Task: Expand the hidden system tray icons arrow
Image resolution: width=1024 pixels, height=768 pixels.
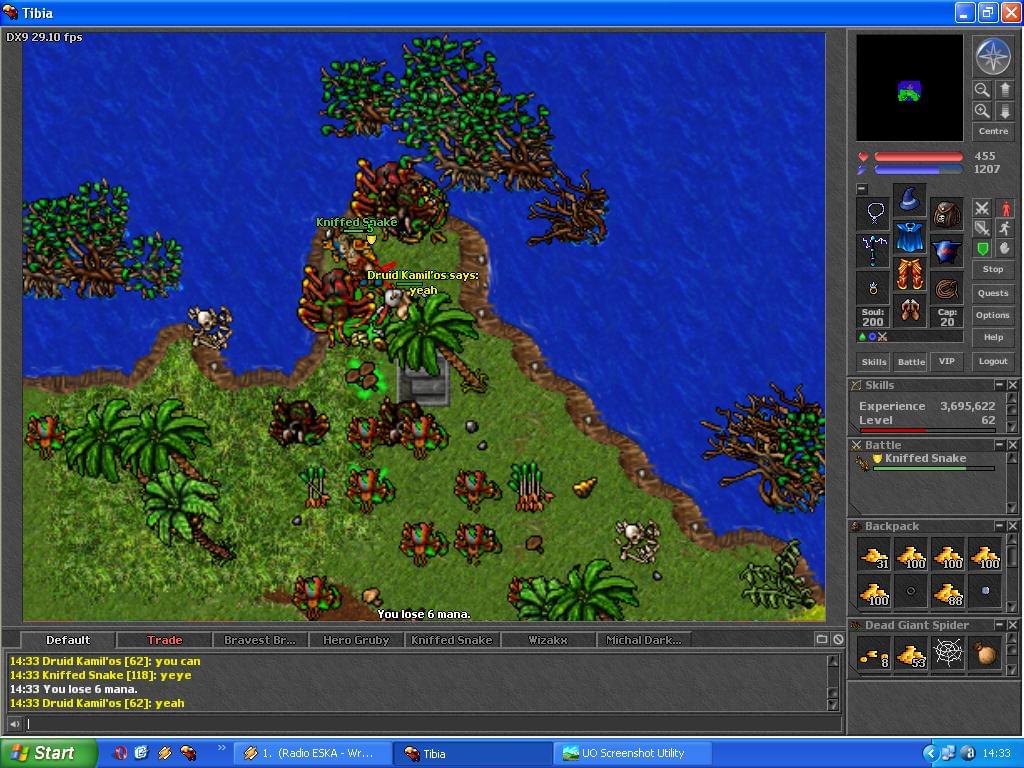Action: point(931,754)
